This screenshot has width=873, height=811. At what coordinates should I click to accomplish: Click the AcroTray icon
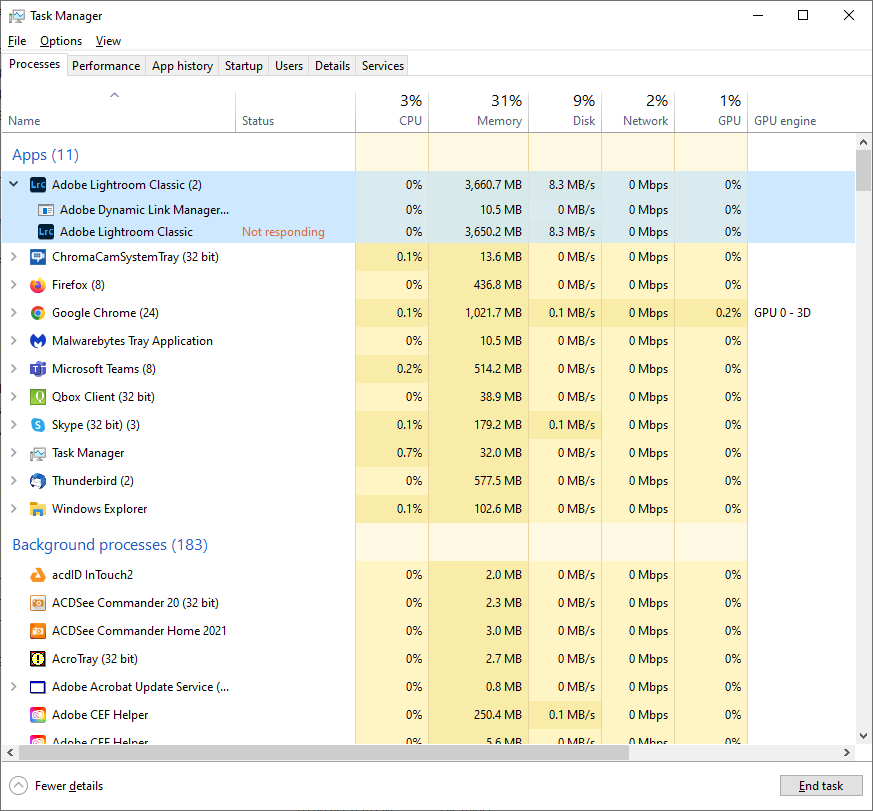38,659
